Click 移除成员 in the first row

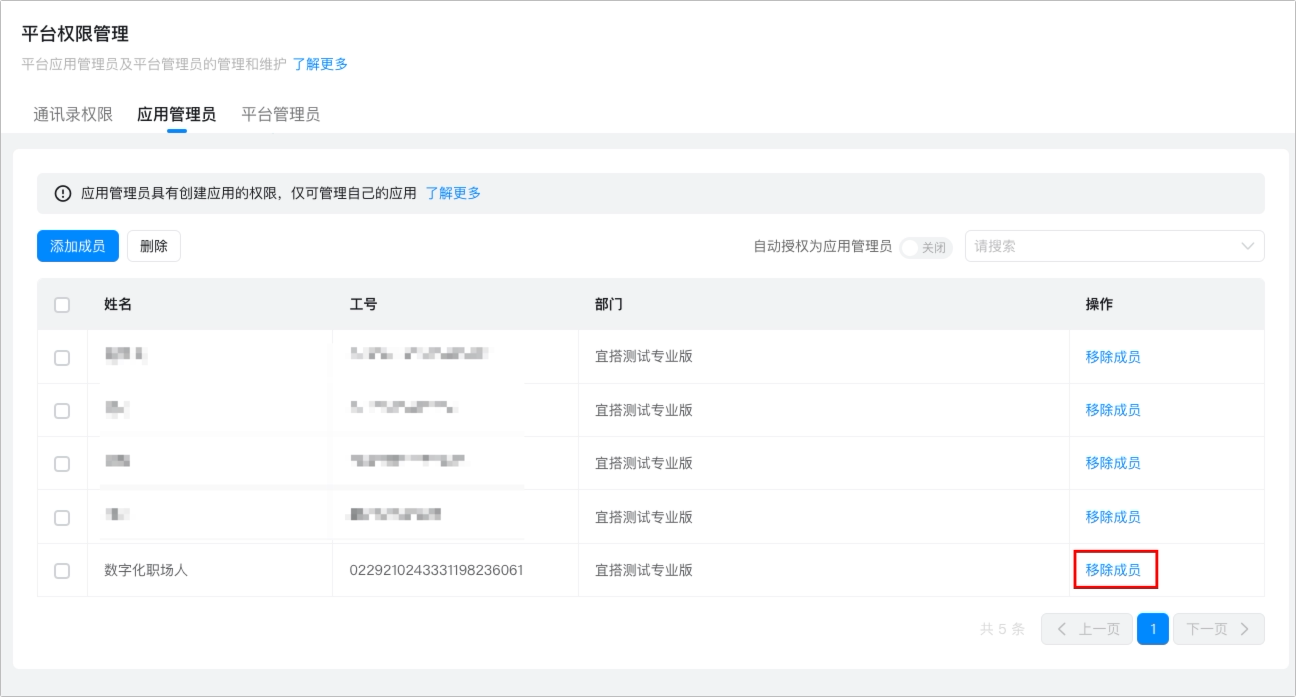pyautogui.click(x=1113, y=357)
